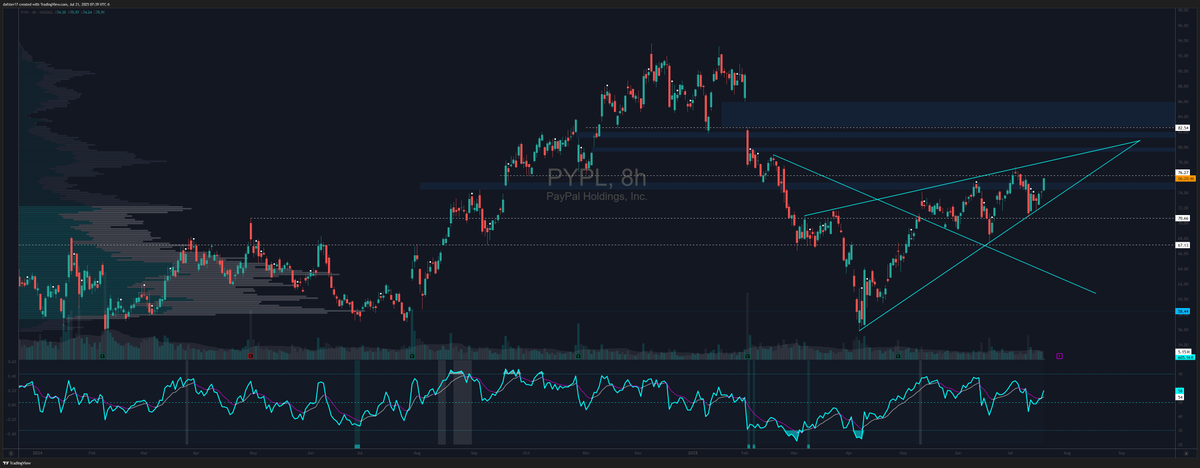
Task: Select the 67.13 price level label
Action: 1183,245
